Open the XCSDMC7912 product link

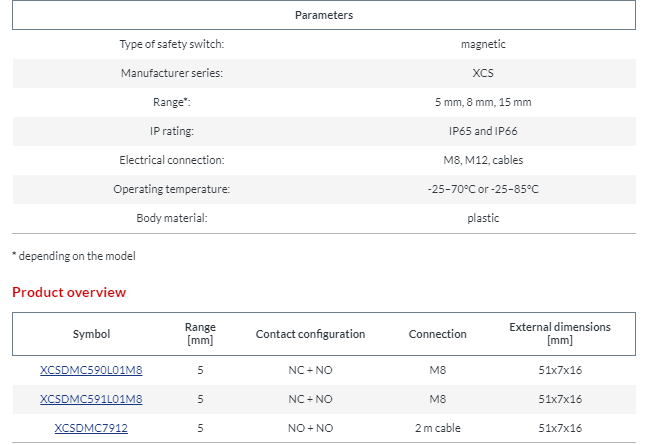pyautogui.click(x=91, y=428)
